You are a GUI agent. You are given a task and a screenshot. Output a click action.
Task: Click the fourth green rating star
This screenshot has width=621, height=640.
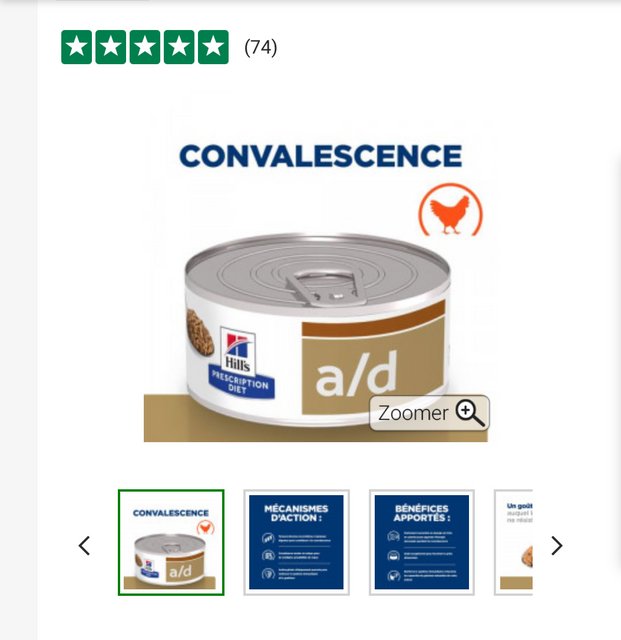179,47
